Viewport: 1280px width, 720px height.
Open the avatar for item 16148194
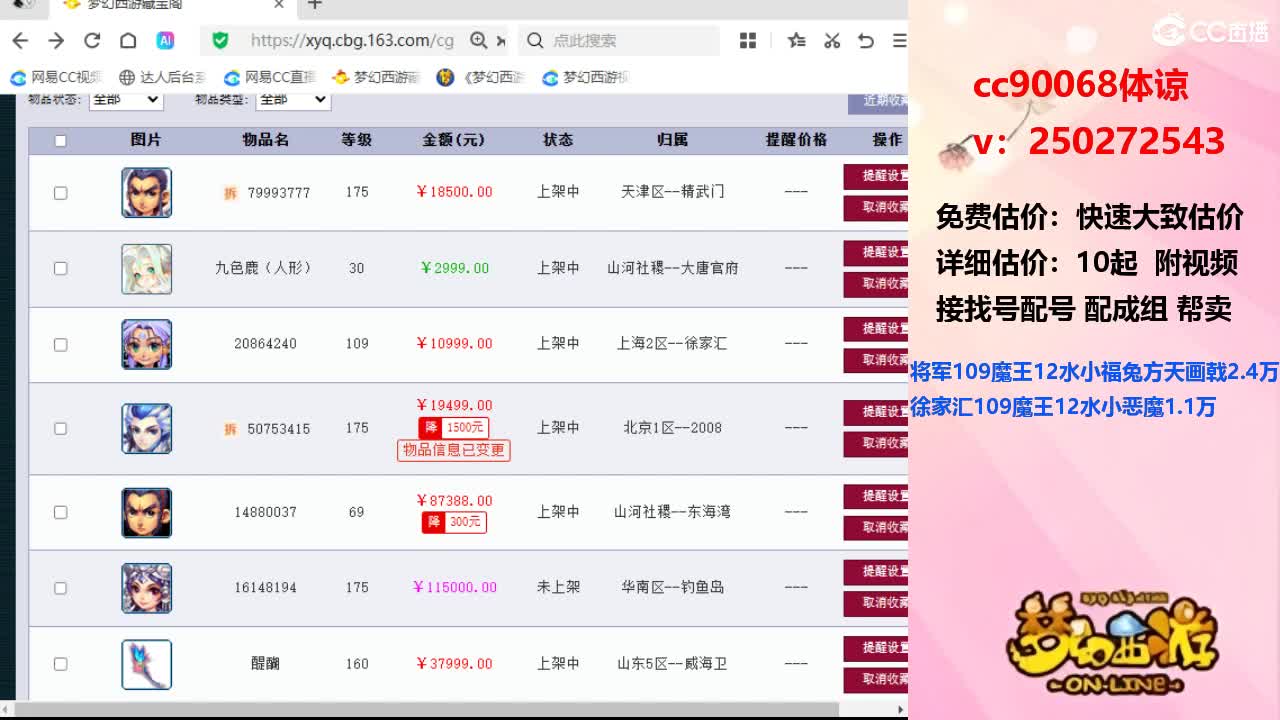[x=147, y=588]
